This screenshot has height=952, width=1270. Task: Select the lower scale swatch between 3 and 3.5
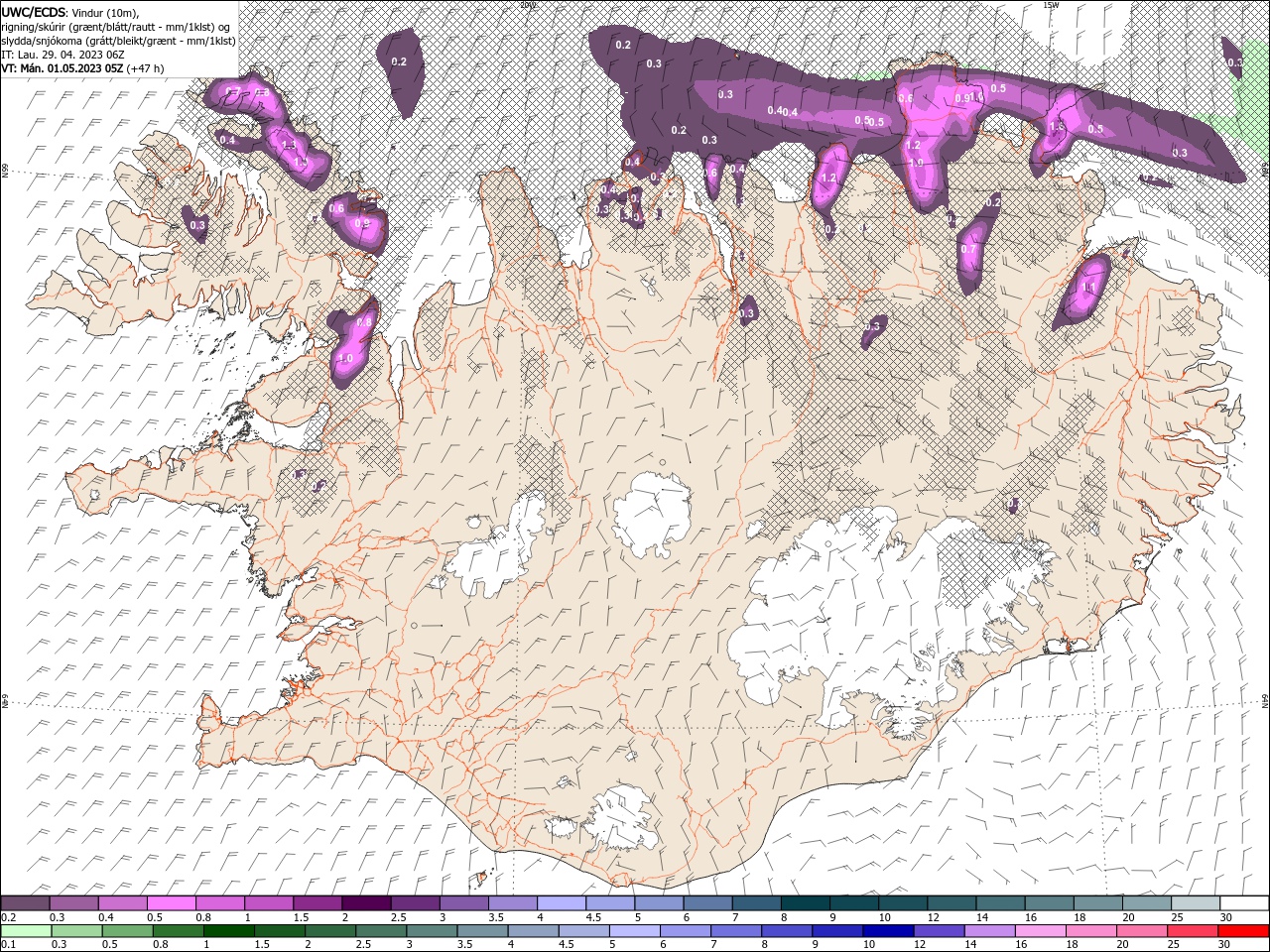431,930
